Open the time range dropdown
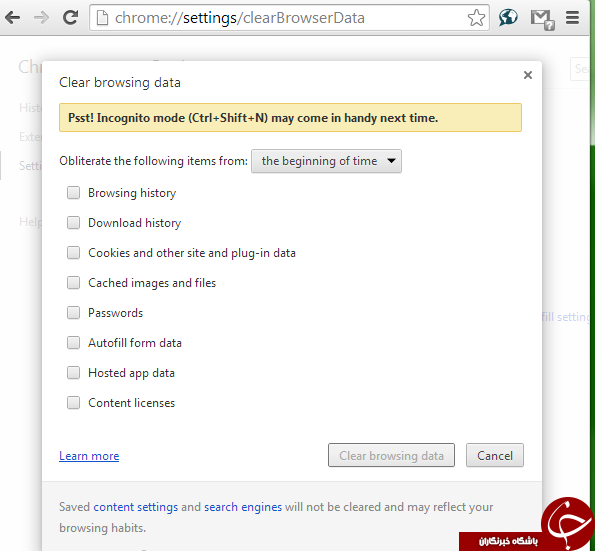595x551 pixels. tap(326, 161)
